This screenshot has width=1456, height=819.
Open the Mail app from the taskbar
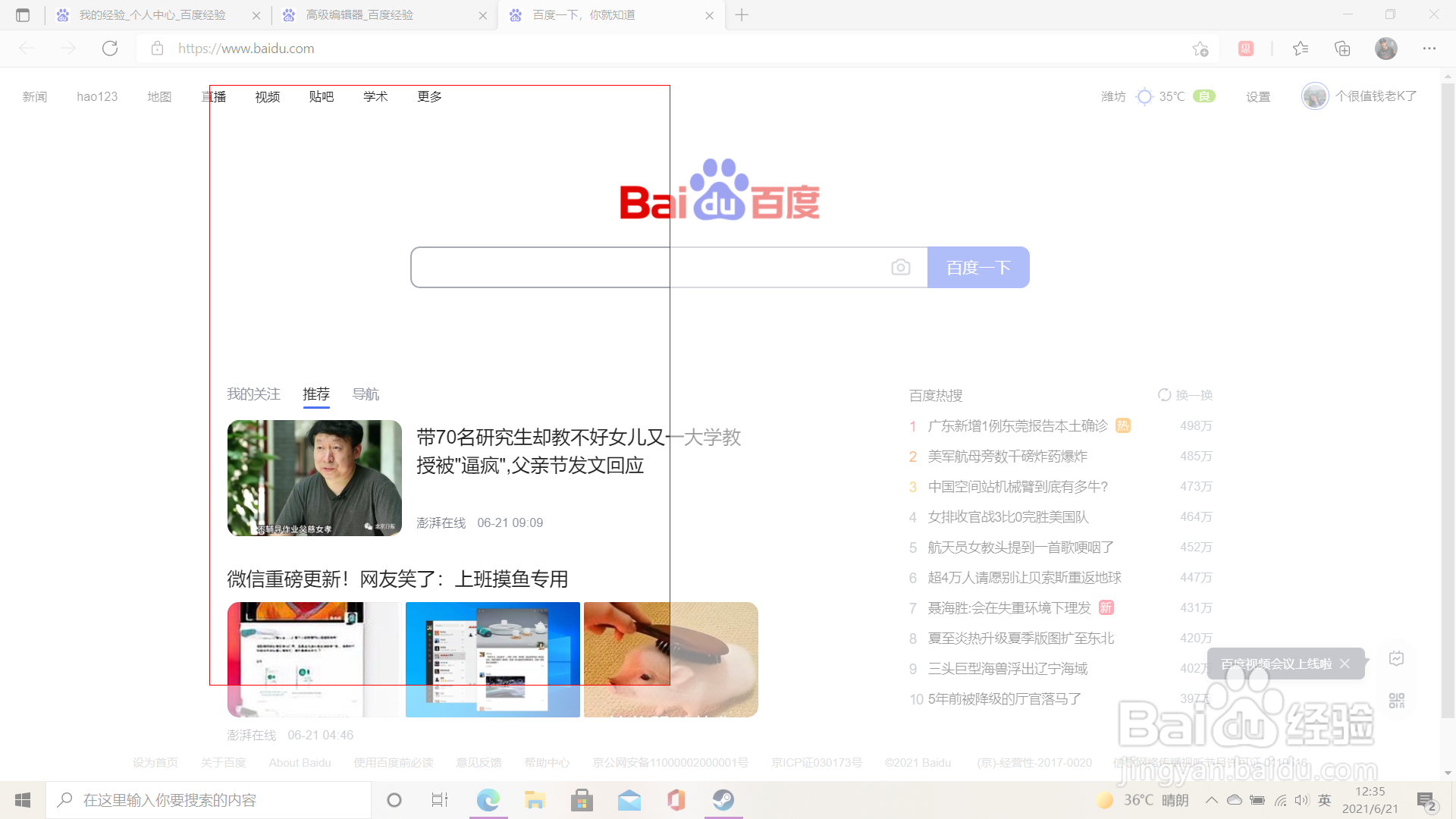tap(629, 799)
